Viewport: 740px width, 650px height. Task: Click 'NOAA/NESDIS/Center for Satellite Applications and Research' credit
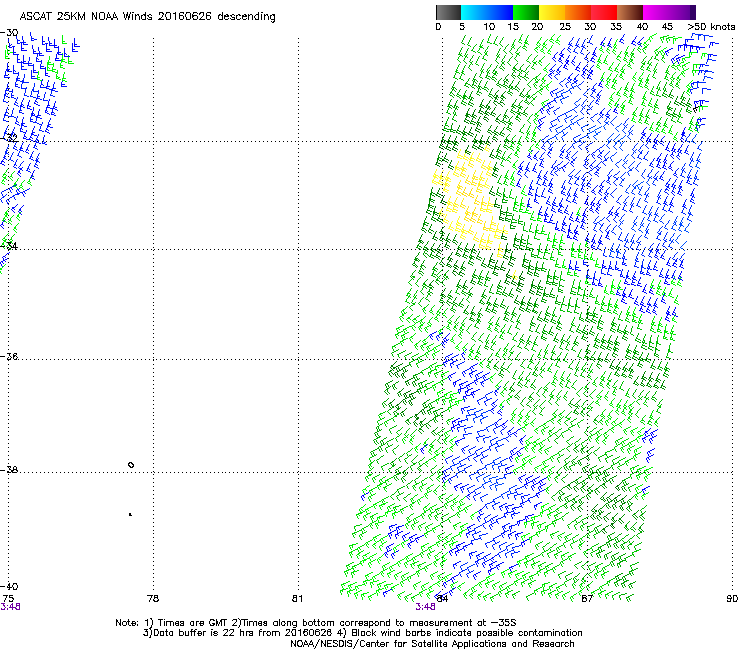click(x=432, y=644)
